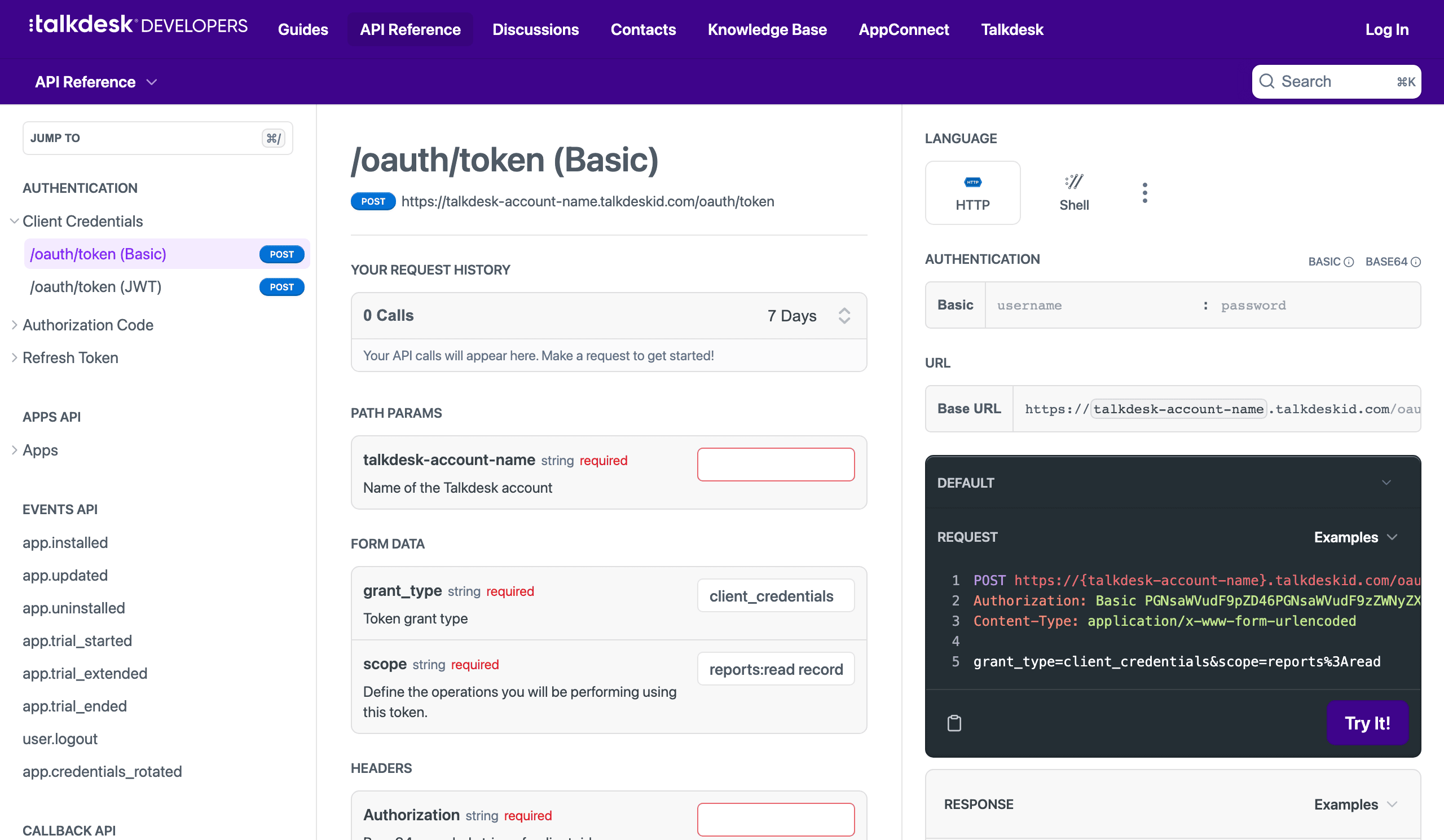Click the talkdesk-account-name input field

[775, 465]
